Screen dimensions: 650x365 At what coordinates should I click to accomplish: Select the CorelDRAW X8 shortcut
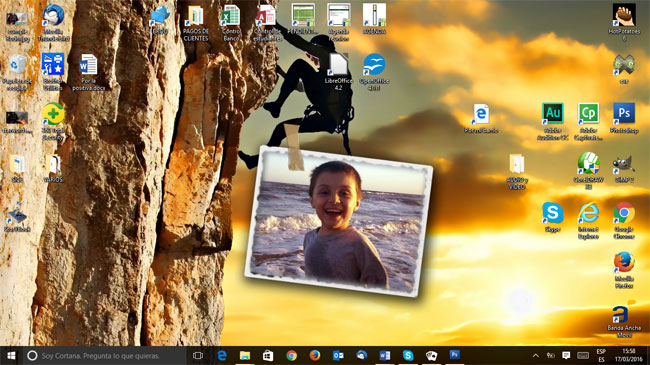(588, 171)
